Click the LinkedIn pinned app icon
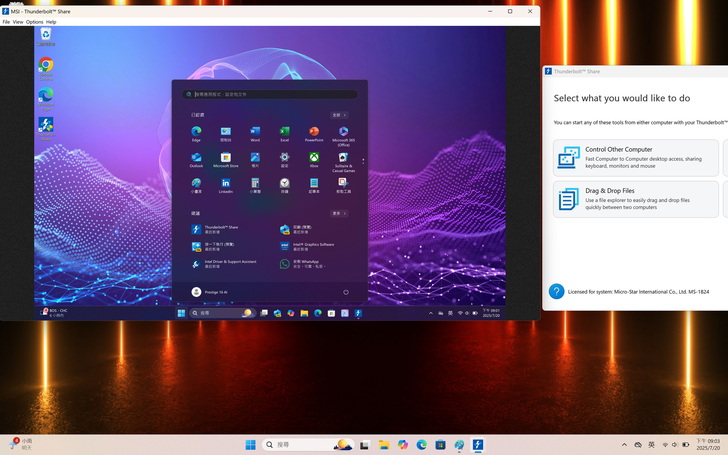 pos(226,185)
